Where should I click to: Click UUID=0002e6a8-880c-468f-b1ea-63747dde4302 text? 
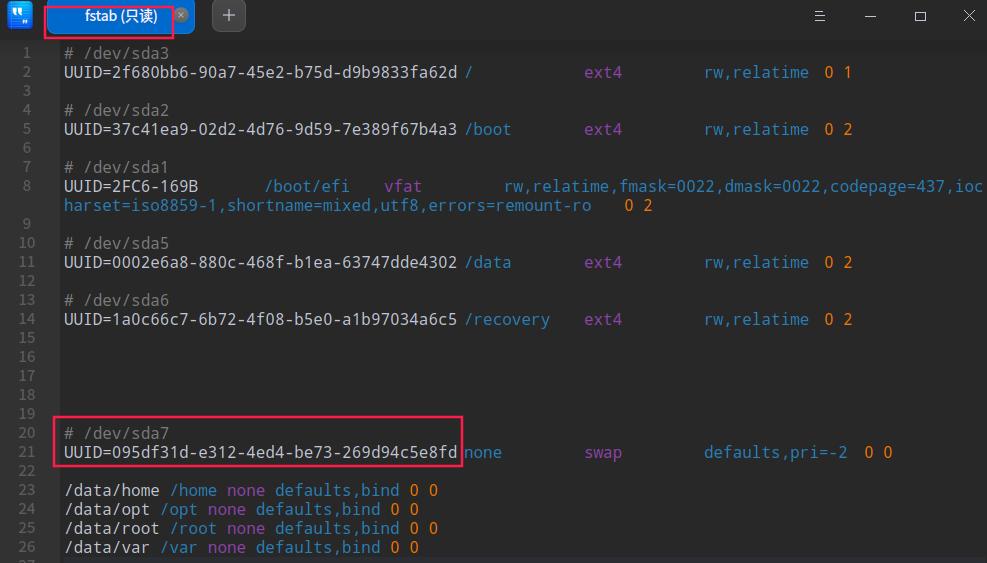(261, 262)
